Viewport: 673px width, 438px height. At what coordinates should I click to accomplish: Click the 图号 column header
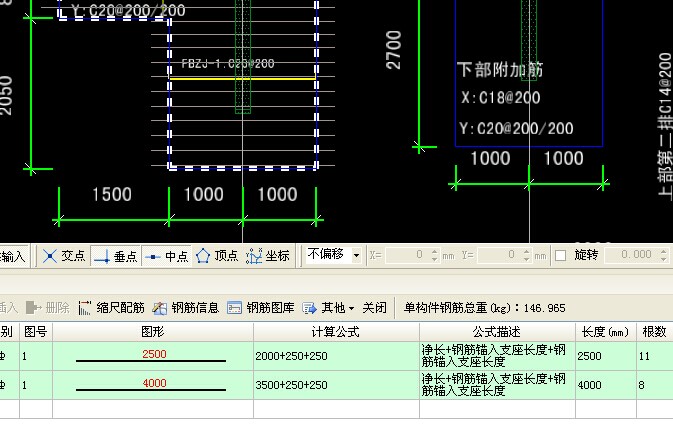(x=36, y=332)
